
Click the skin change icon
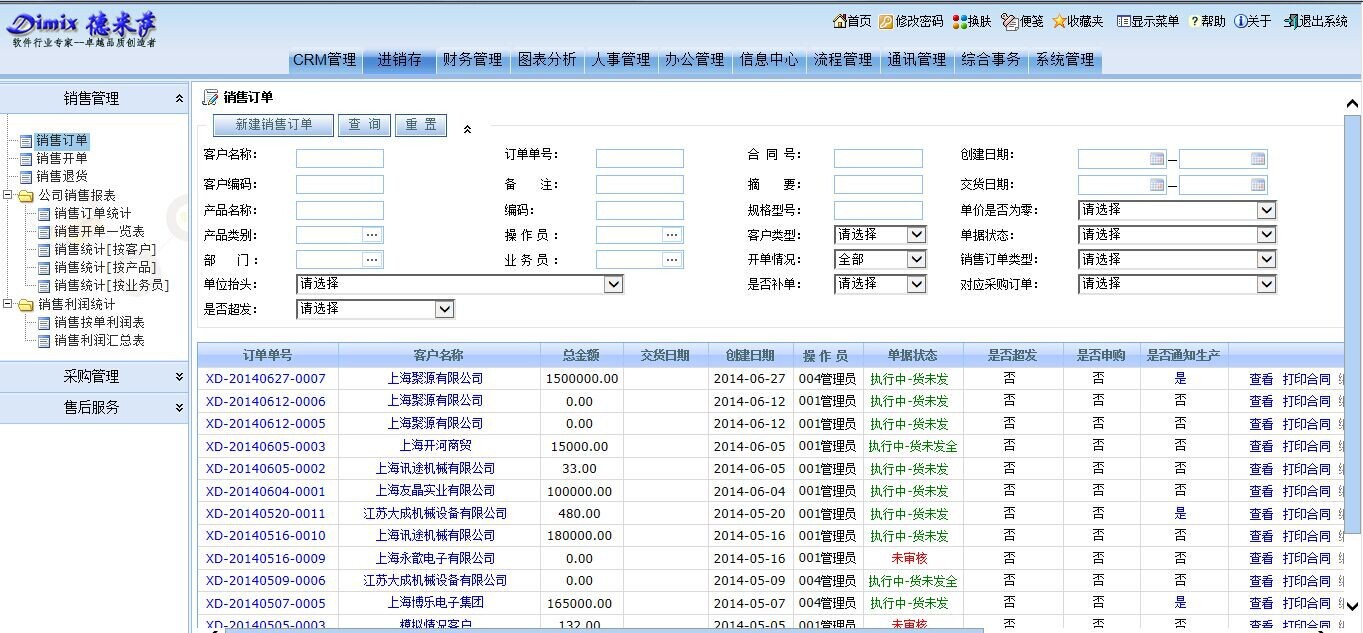(x=959, y=21)
